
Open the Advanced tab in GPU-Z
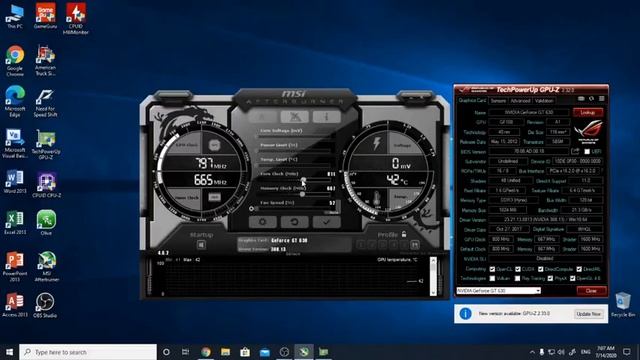point(520,100)
